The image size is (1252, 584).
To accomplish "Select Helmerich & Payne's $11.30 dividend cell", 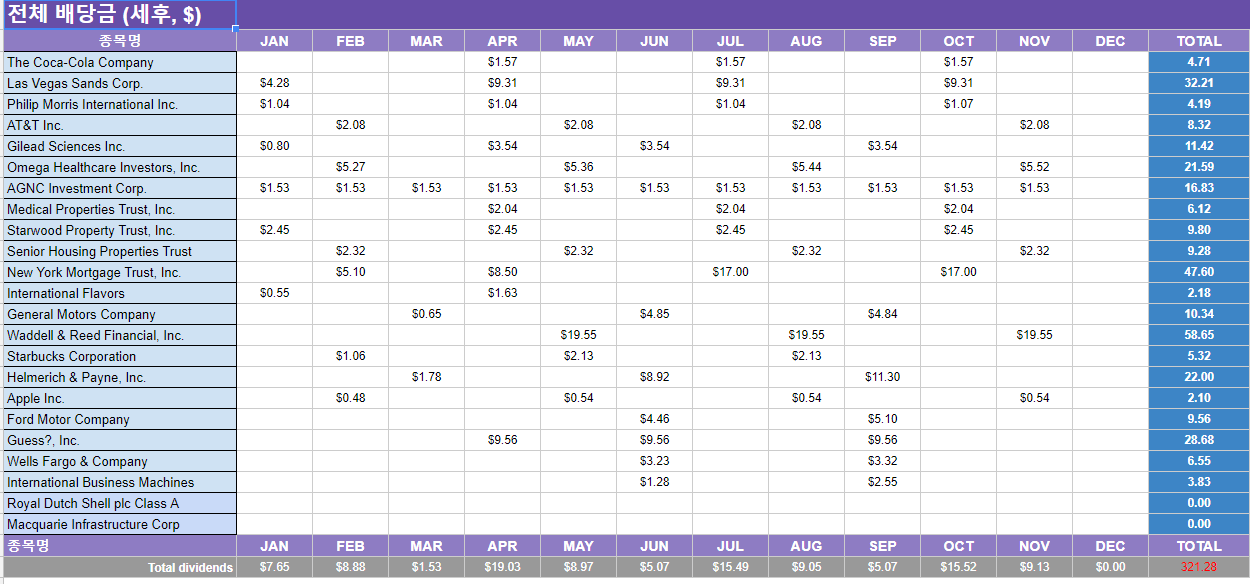I will point(882,377).
